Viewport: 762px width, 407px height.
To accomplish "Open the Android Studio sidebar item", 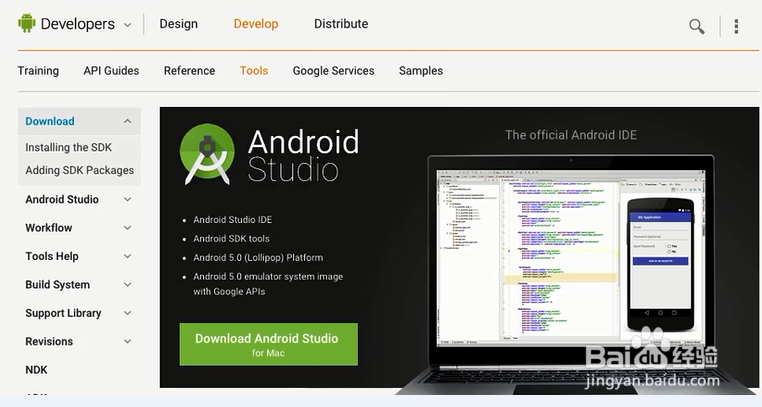I will point(62,199).
